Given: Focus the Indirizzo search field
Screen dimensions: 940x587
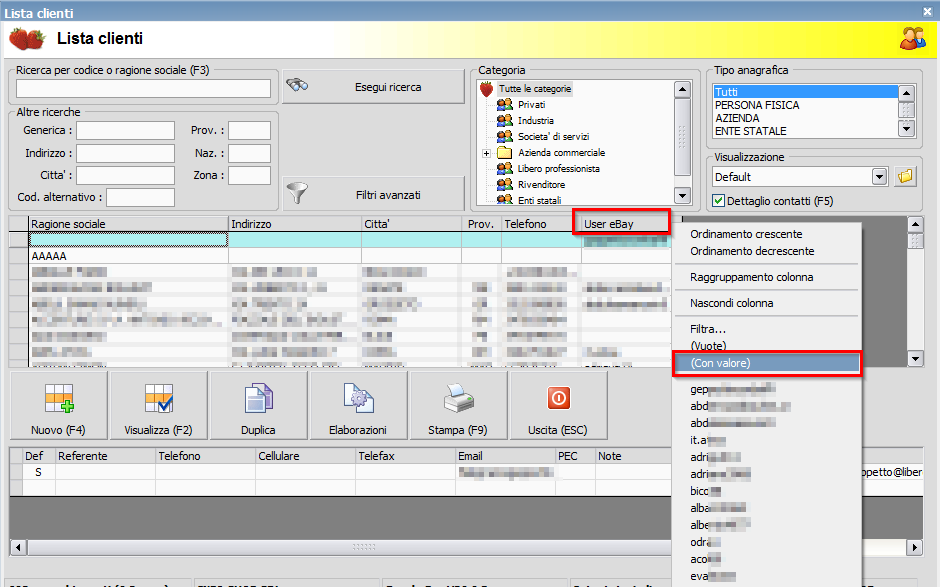Looking at the screenshot, I should [125, 153].
